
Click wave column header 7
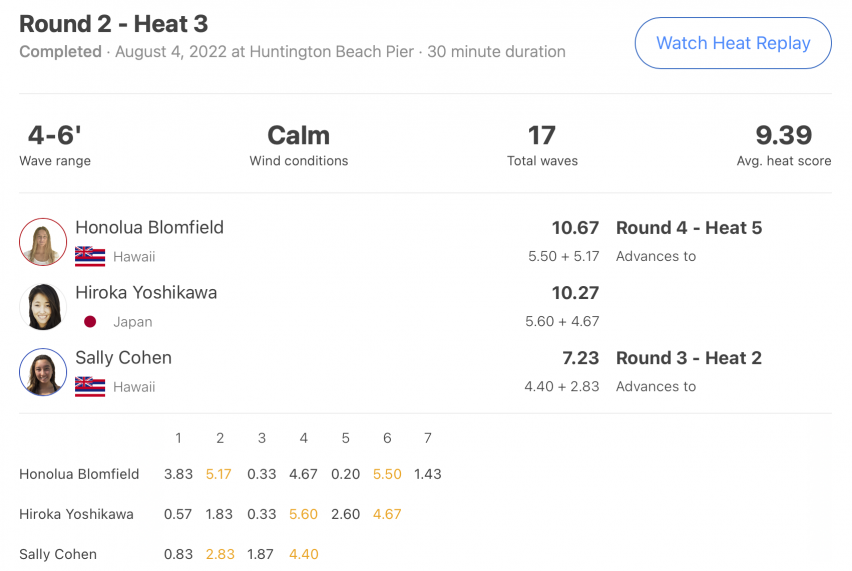pos(428,438)
